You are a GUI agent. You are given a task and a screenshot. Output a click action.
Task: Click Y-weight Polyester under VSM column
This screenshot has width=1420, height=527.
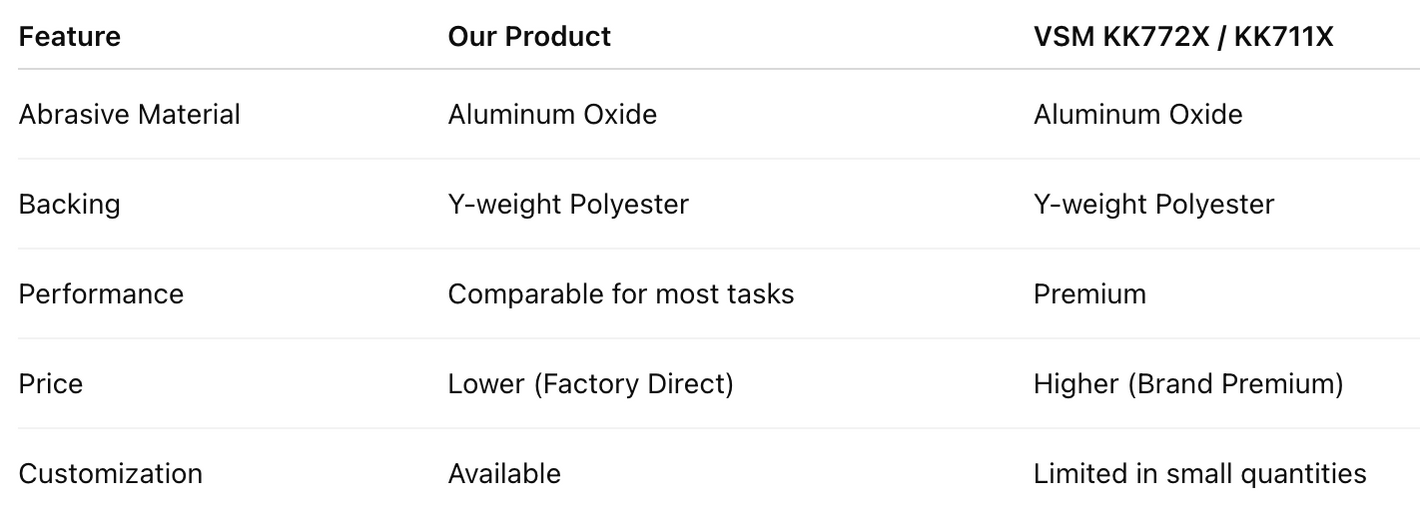(x=1154, y=204)
